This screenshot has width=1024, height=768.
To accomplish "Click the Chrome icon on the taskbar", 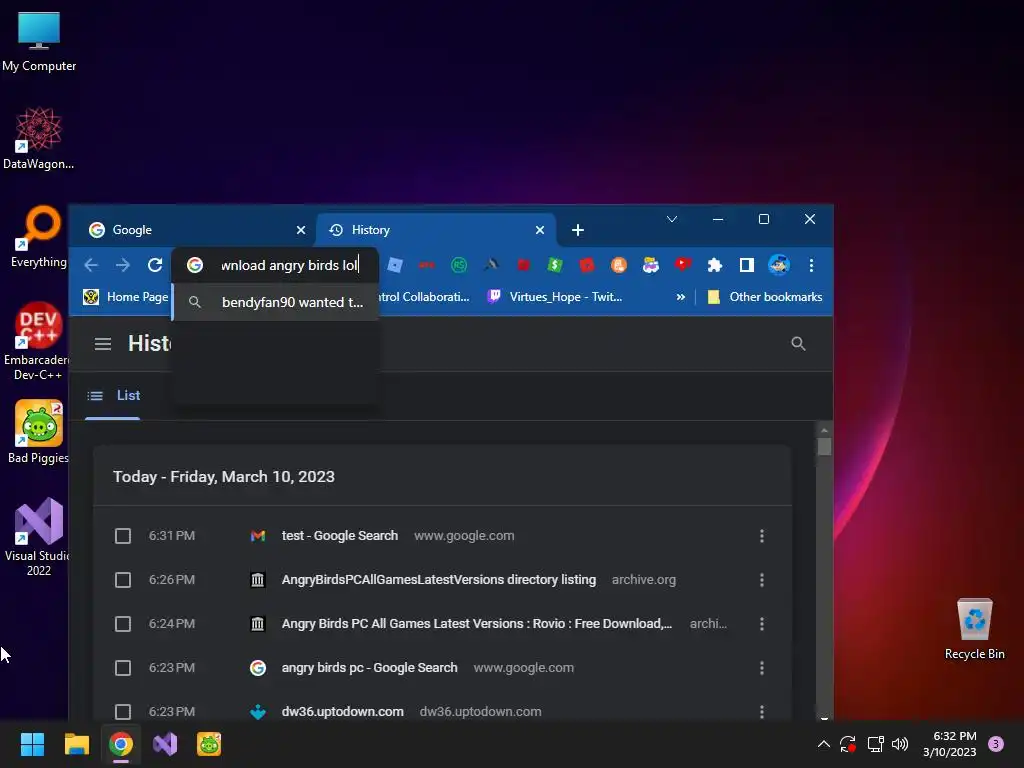I will [x=121, y=744].
